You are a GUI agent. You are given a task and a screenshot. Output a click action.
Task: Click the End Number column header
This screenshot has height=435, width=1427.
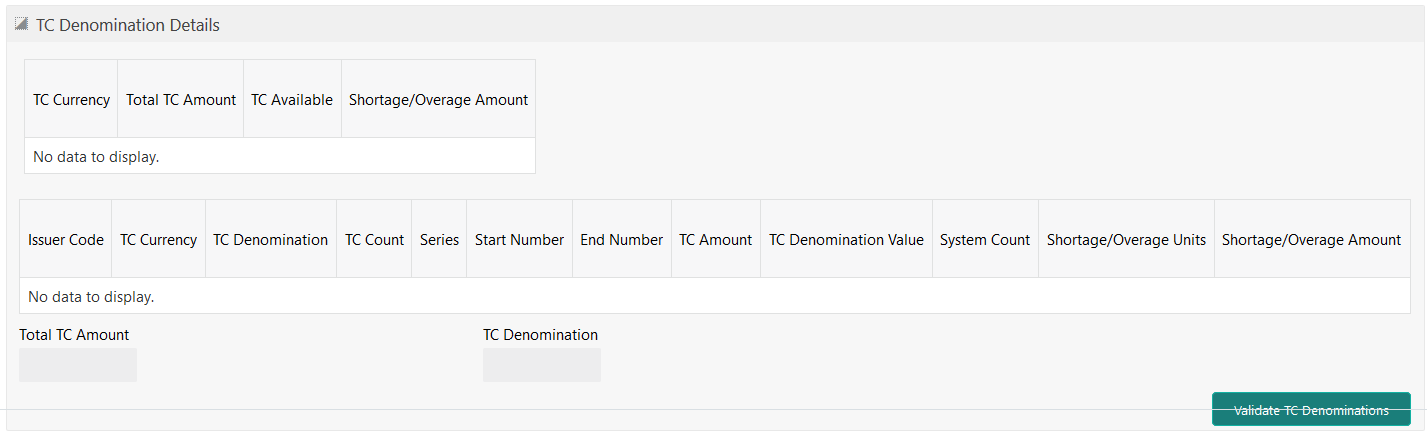621,240
